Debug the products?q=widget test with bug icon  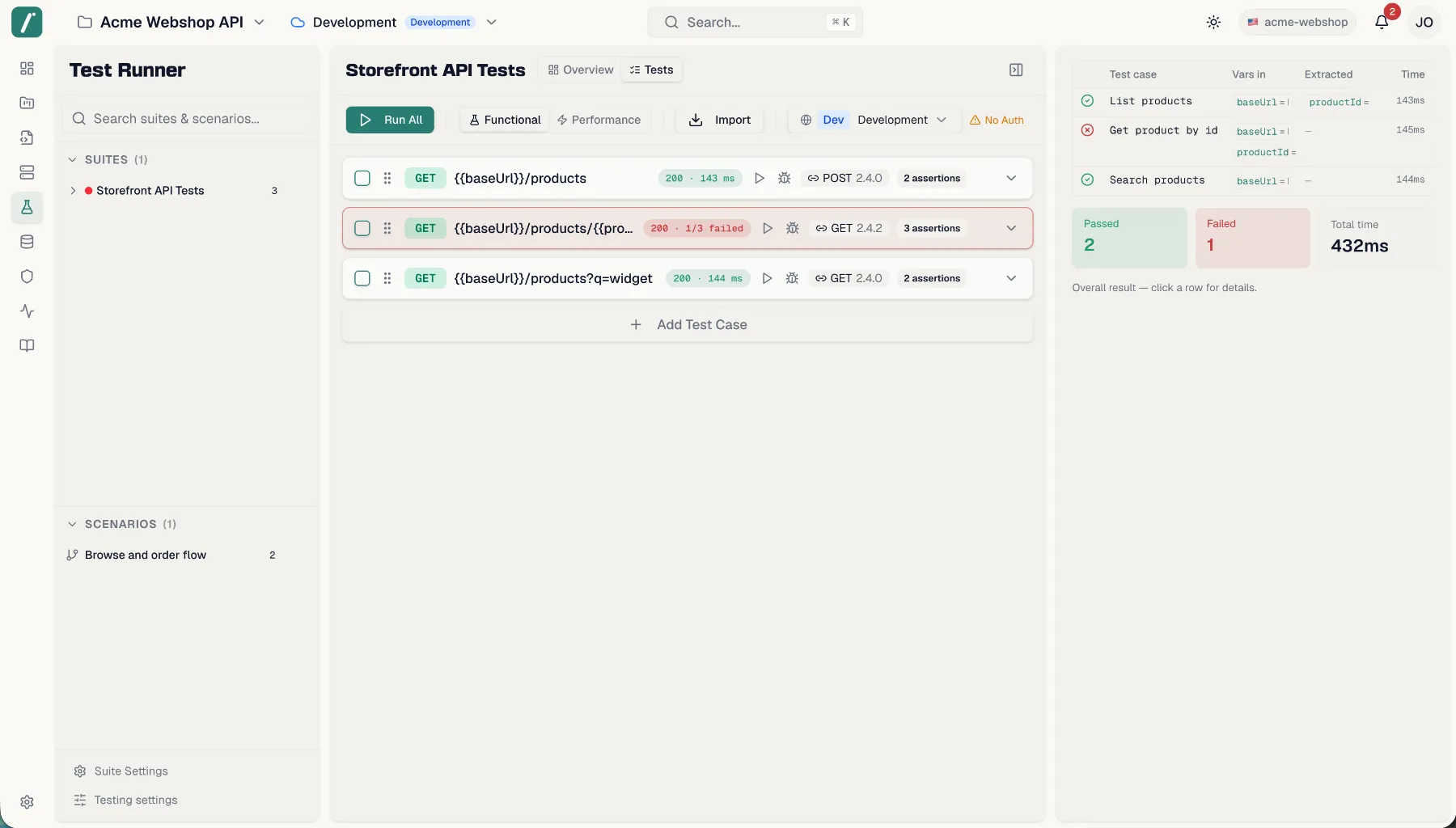click(792, 278)
